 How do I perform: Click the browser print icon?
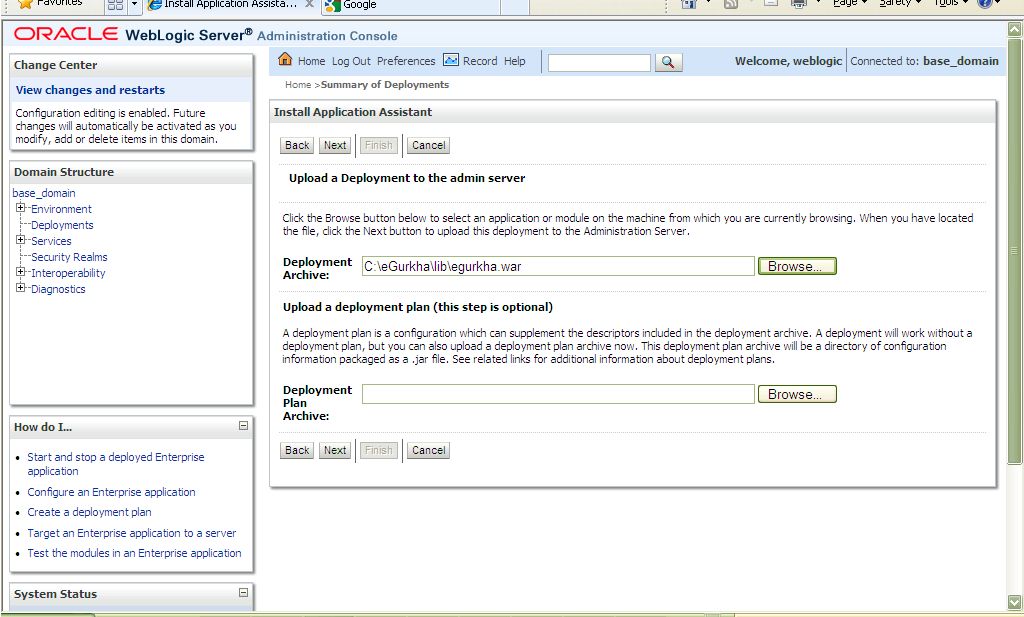[798, 3]
